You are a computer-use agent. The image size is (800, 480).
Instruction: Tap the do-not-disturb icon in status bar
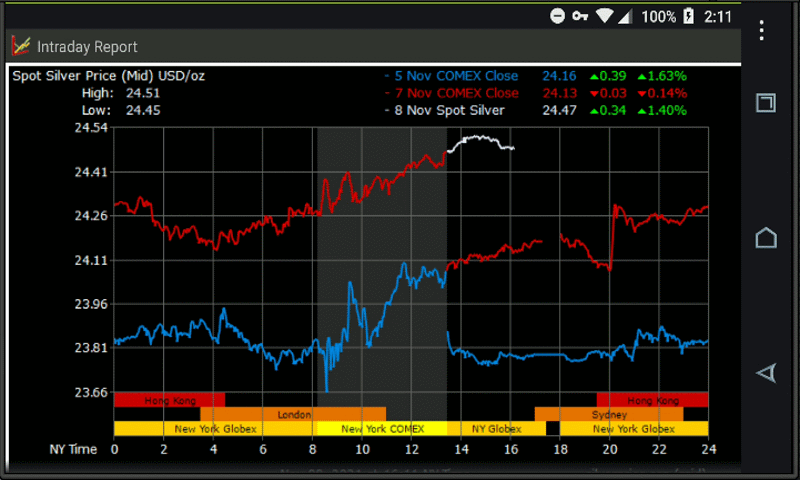click(x=558, y=16)
